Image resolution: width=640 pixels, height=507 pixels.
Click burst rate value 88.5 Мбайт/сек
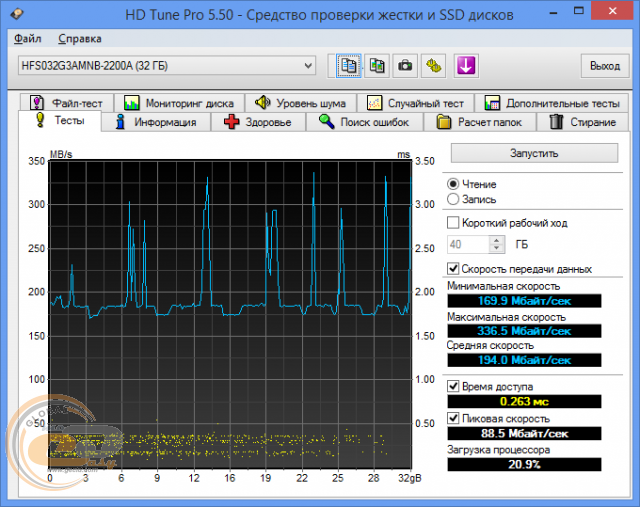click(x=524, y=434)
